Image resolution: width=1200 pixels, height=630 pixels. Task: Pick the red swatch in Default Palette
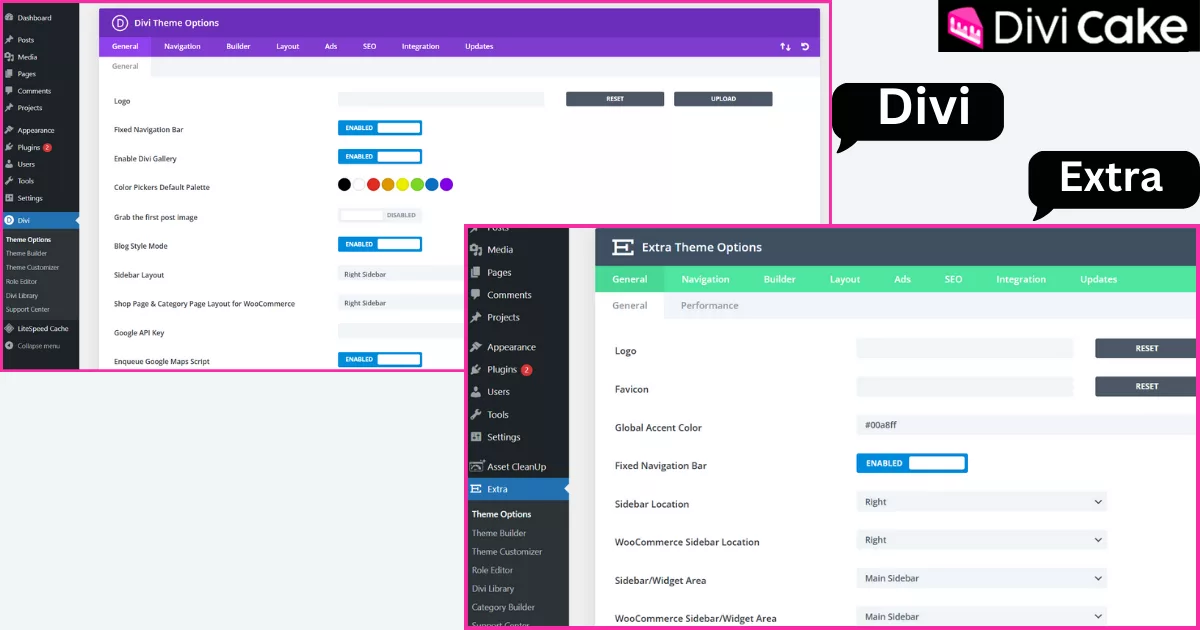pyautogui.click(x=373, y=184)
